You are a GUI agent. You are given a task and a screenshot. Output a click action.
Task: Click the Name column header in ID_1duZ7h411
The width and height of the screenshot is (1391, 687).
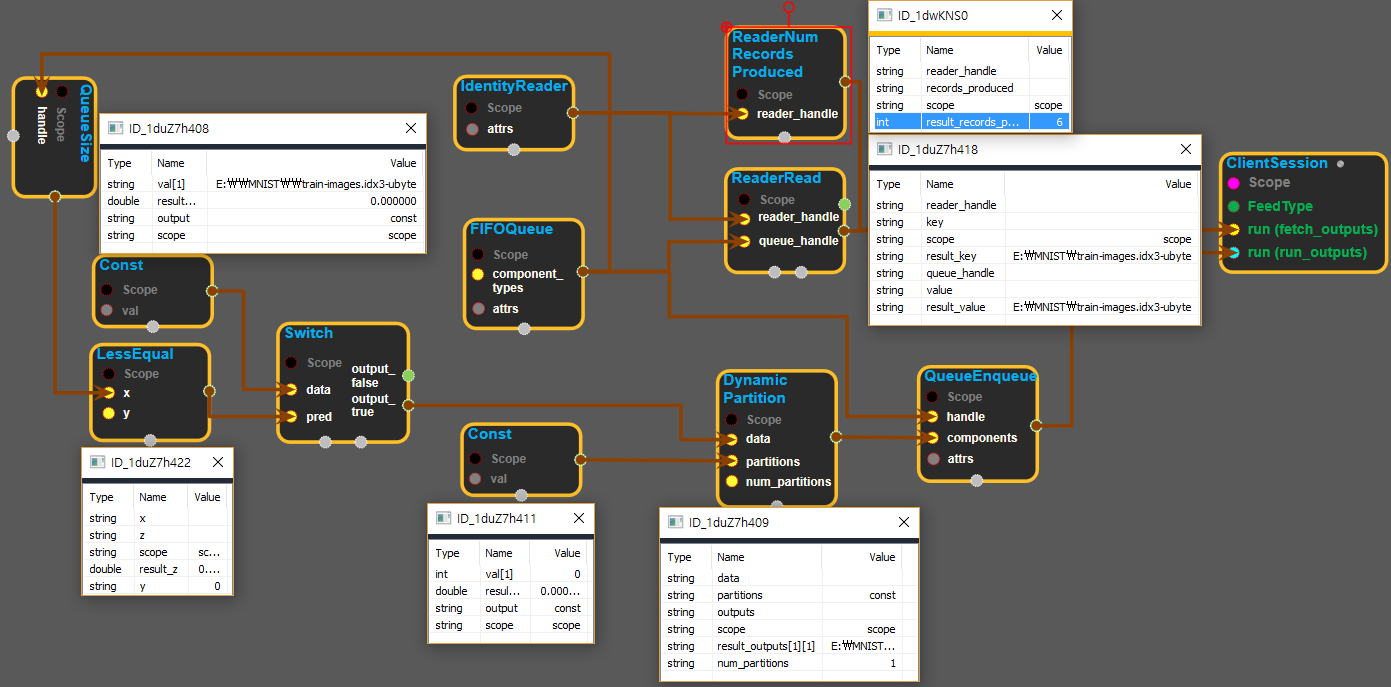click(498, 553)
